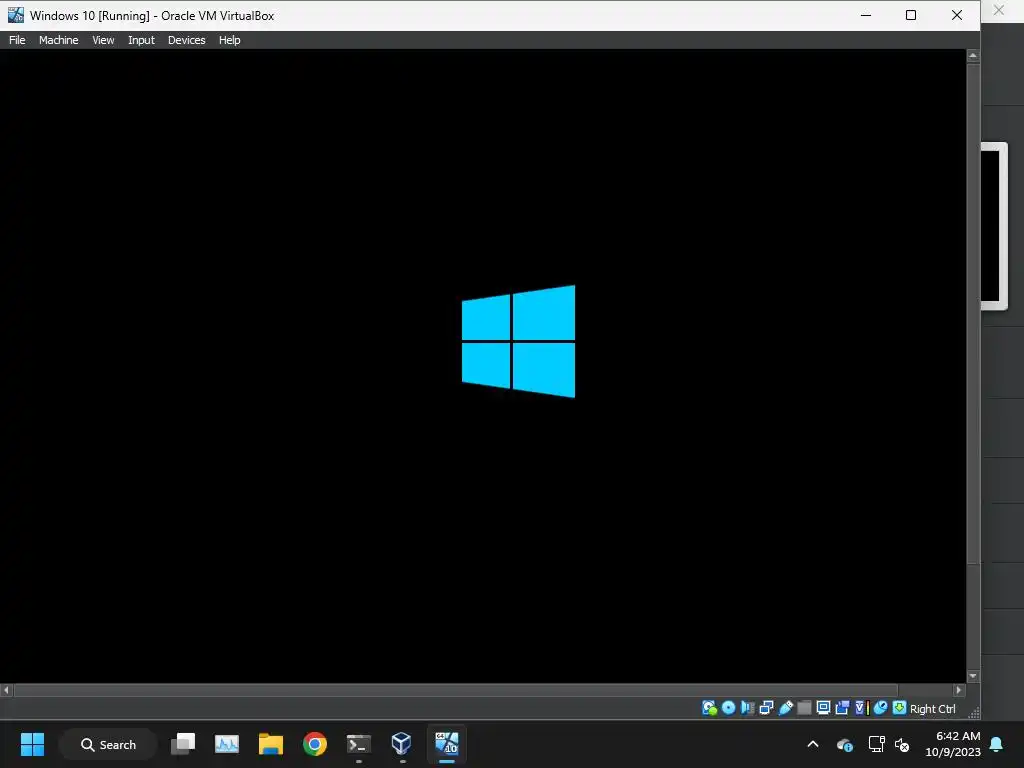
Task: Click the horizontal scrollbar thumb
Action: (456, 690)
